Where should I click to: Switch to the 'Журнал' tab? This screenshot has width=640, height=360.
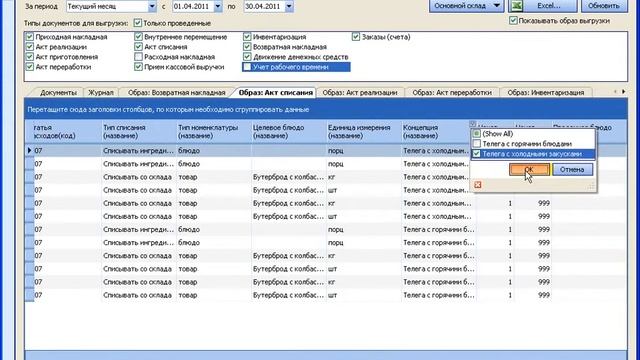(101, 93)
